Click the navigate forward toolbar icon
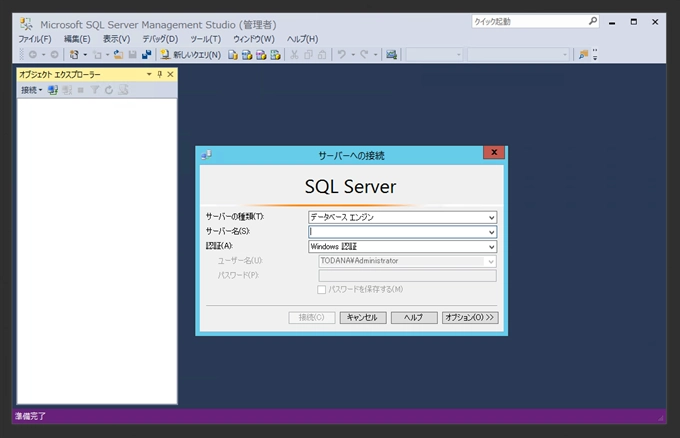This screenshot has height=438, width=680. (x=54, y=55)
